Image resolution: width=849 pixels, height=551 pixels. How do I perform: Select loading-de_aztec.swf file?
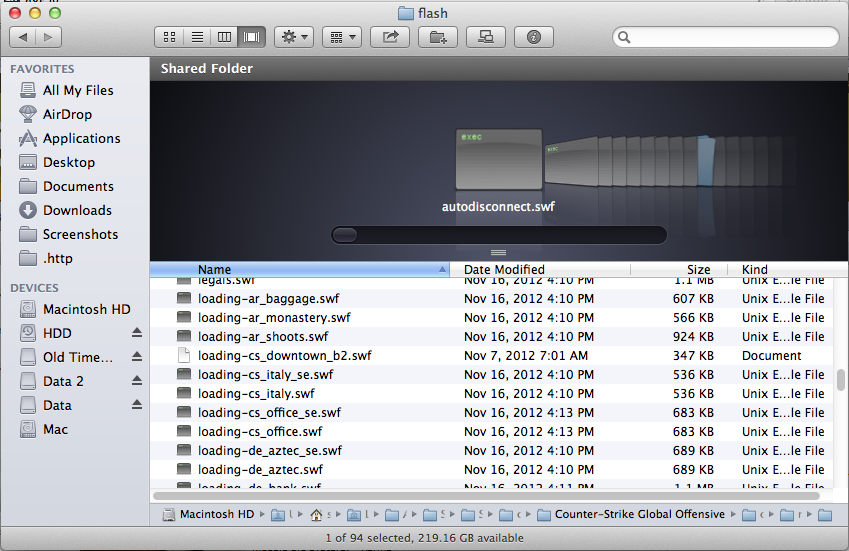(x=492, y=469)
